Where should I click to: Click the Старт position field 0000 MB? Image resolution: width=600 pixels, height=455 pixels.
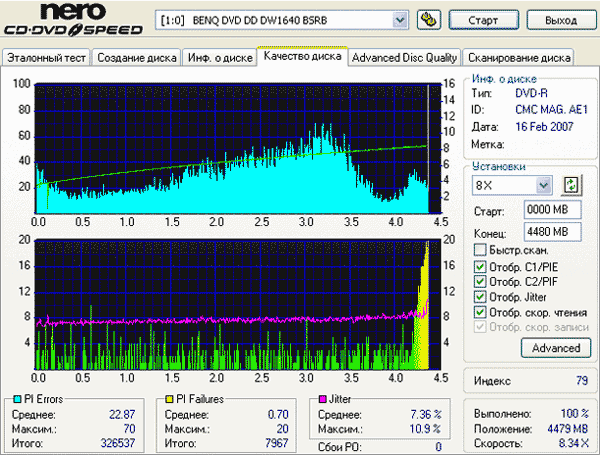(553, 210)
